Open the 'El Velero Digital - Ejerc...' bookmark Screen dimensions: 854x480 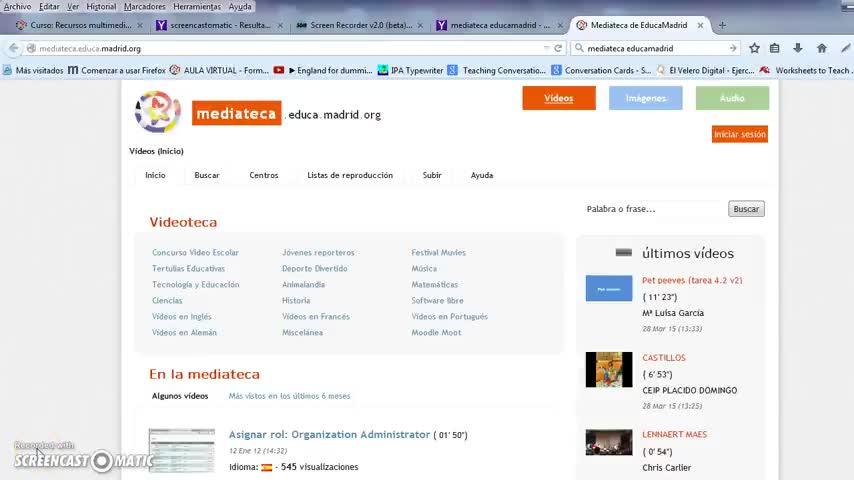(x=705, y=70)
